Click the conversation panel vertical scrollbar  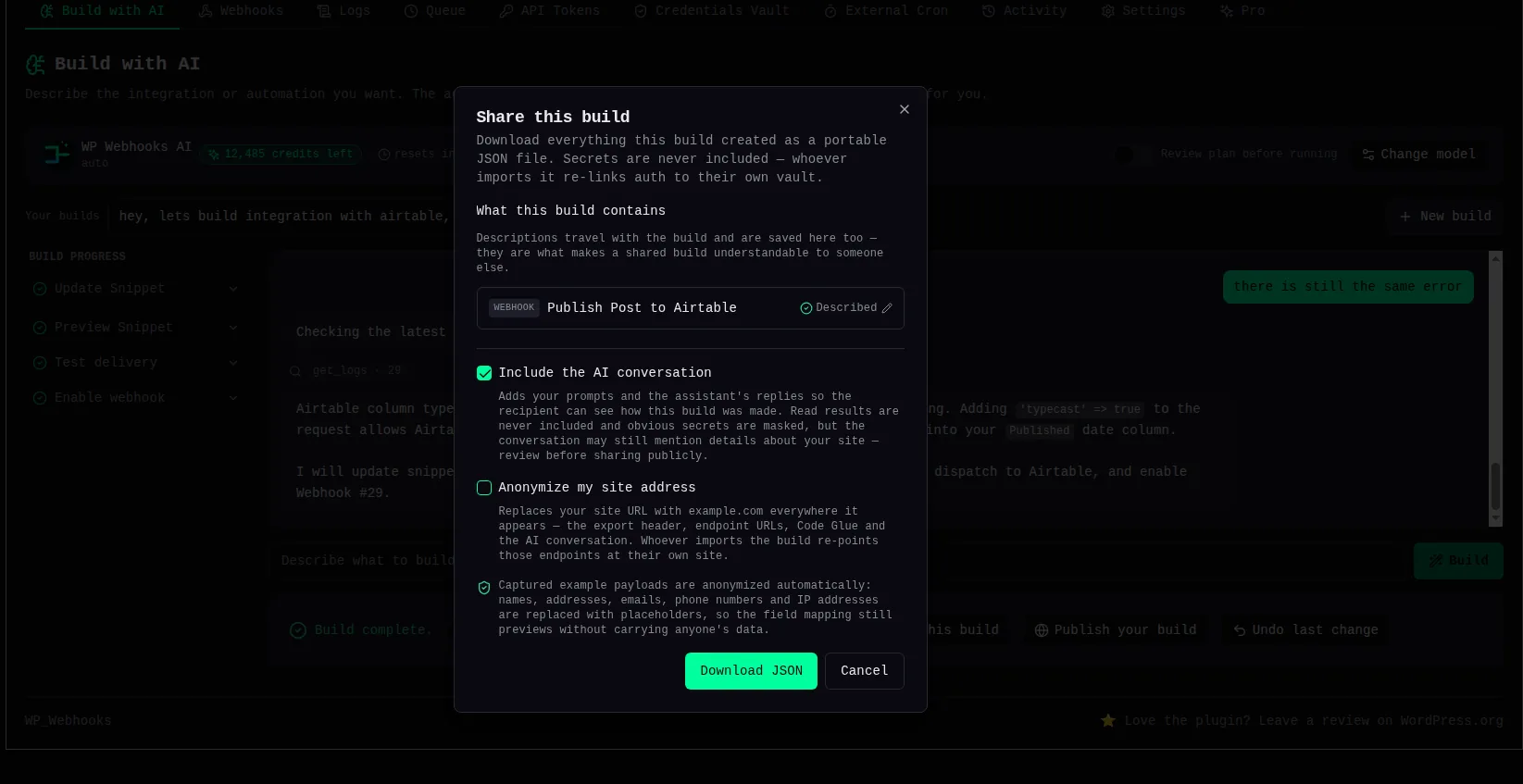(1495, 486)
